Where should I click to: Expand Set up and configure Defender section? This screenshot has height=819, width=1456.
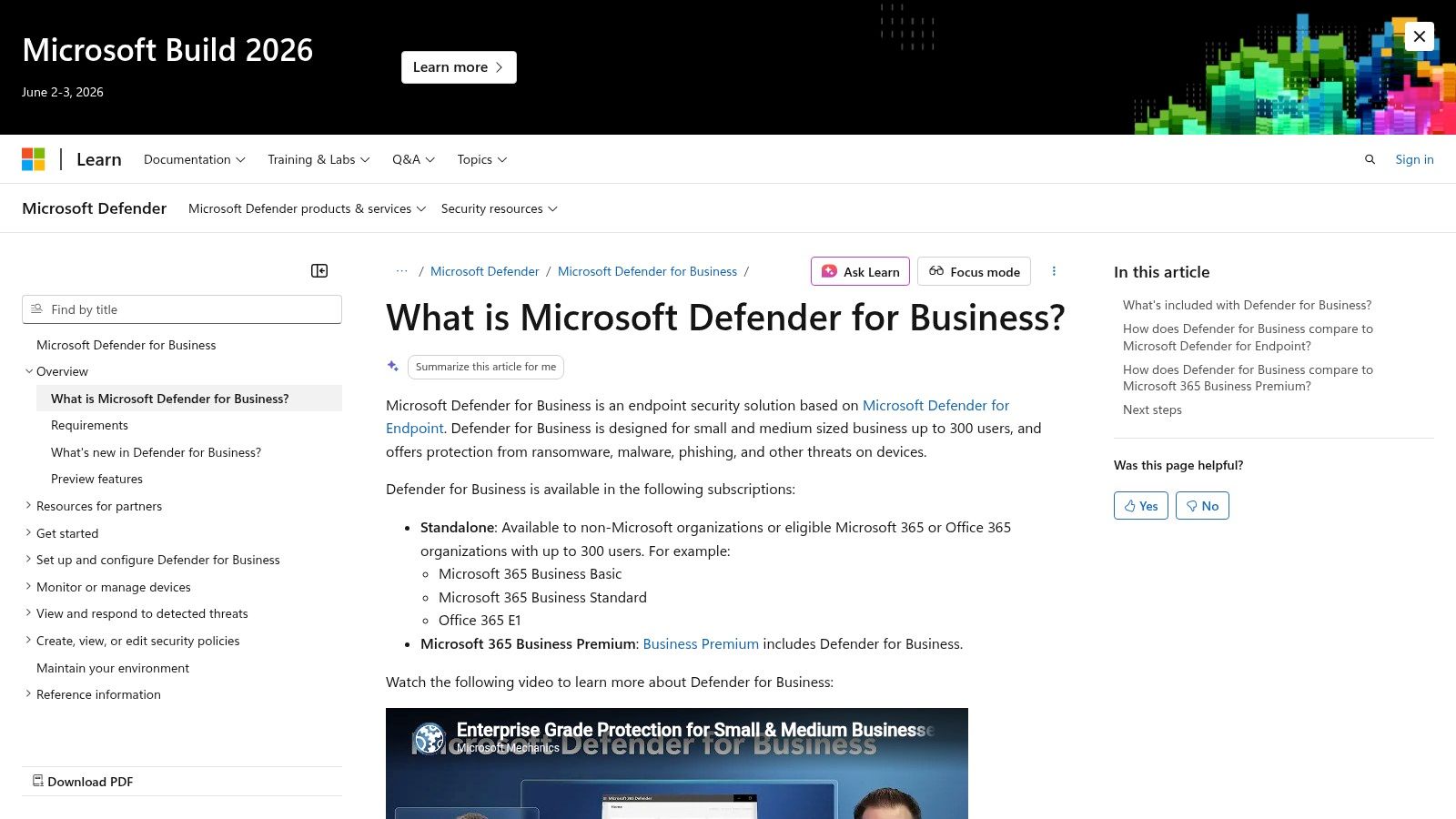(29, 560)
